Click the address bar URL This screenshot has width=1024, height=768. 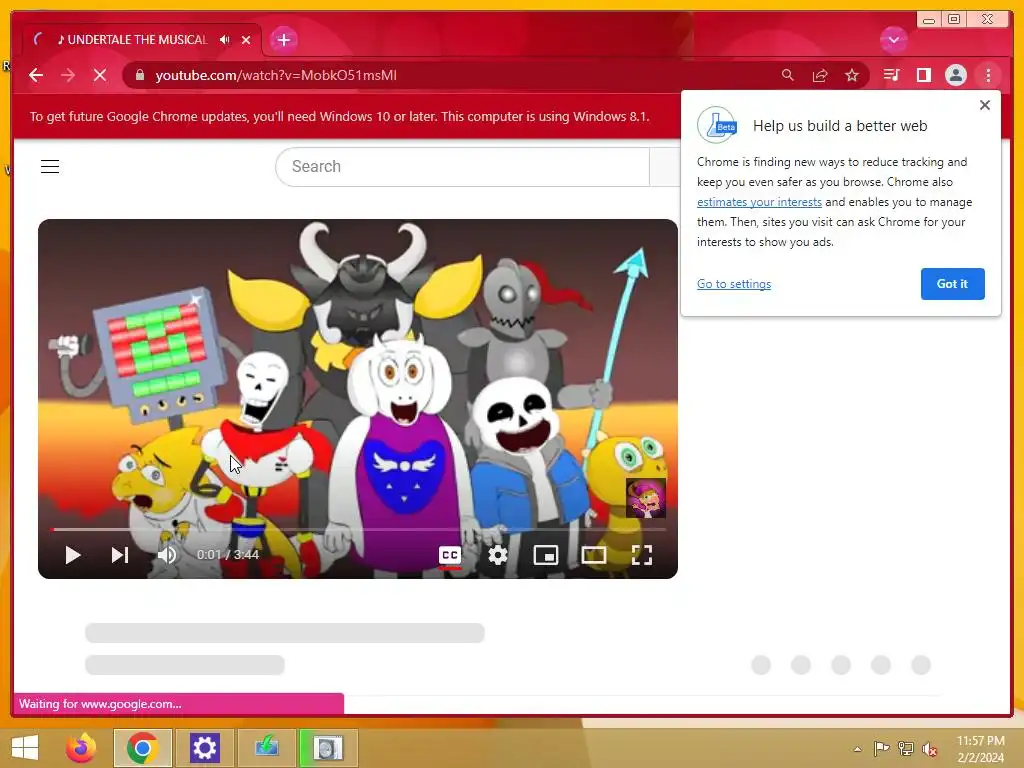276,75
